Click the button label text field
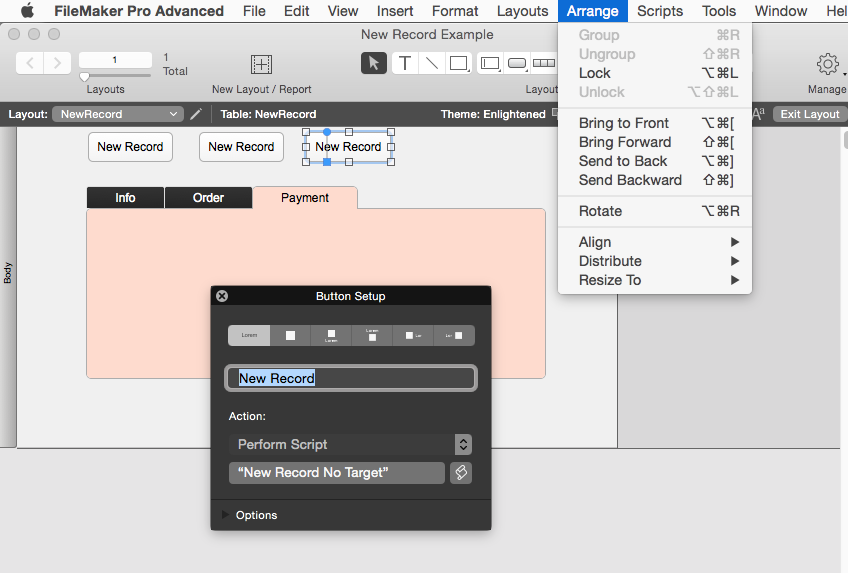 pos(351,378)
